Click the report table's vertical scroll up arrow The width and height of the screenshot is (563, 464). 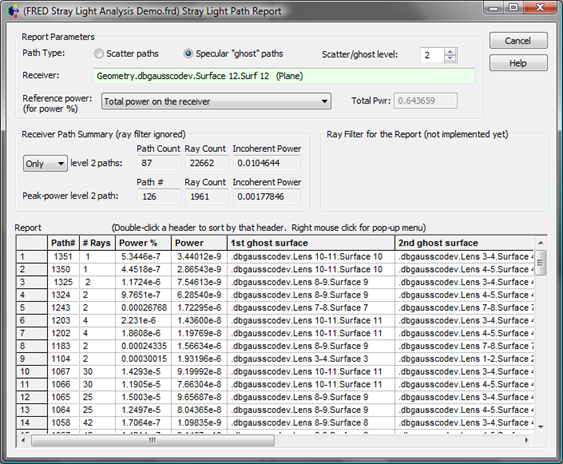coord(541,243)
